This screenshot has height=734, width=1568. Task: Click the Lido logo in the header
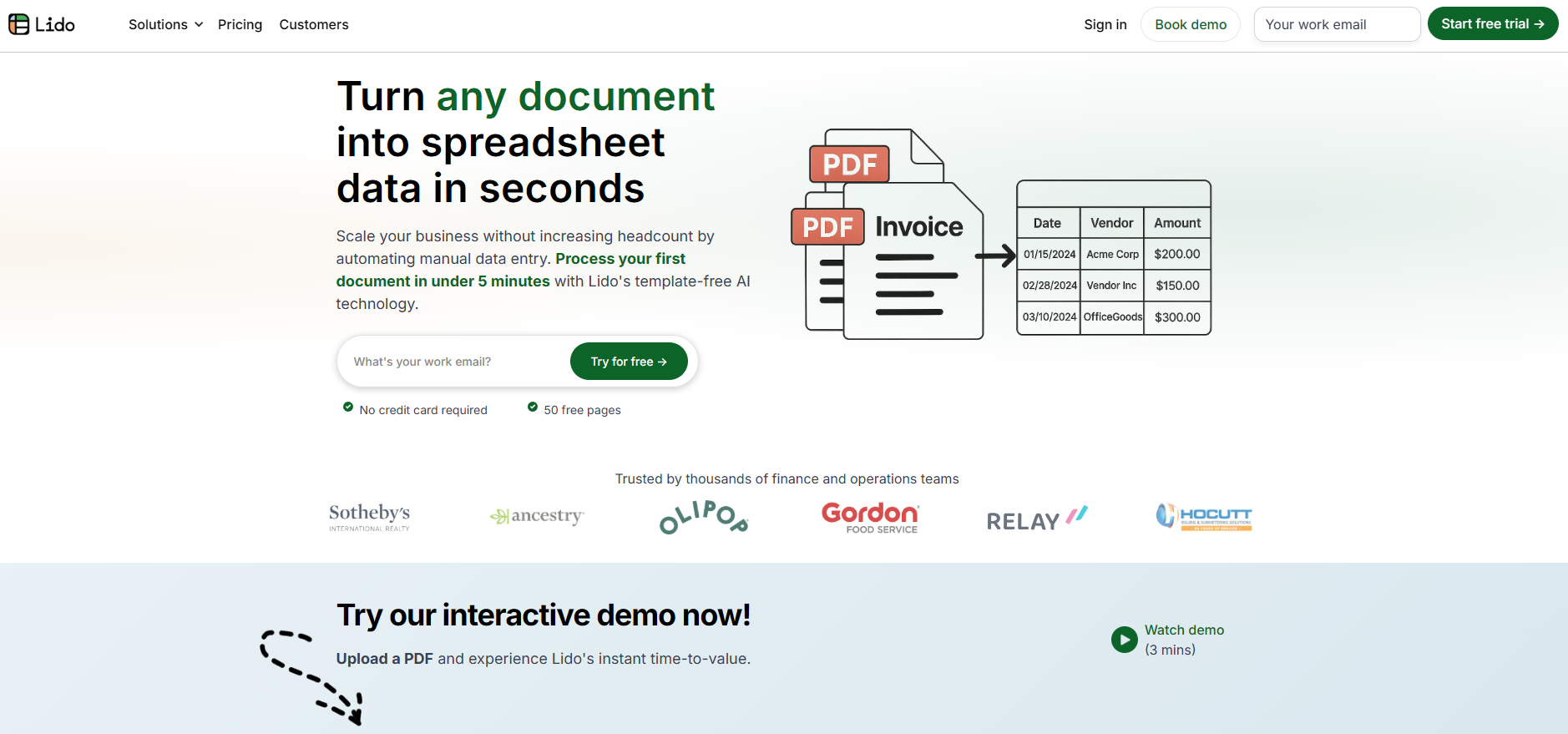[42, 24]
